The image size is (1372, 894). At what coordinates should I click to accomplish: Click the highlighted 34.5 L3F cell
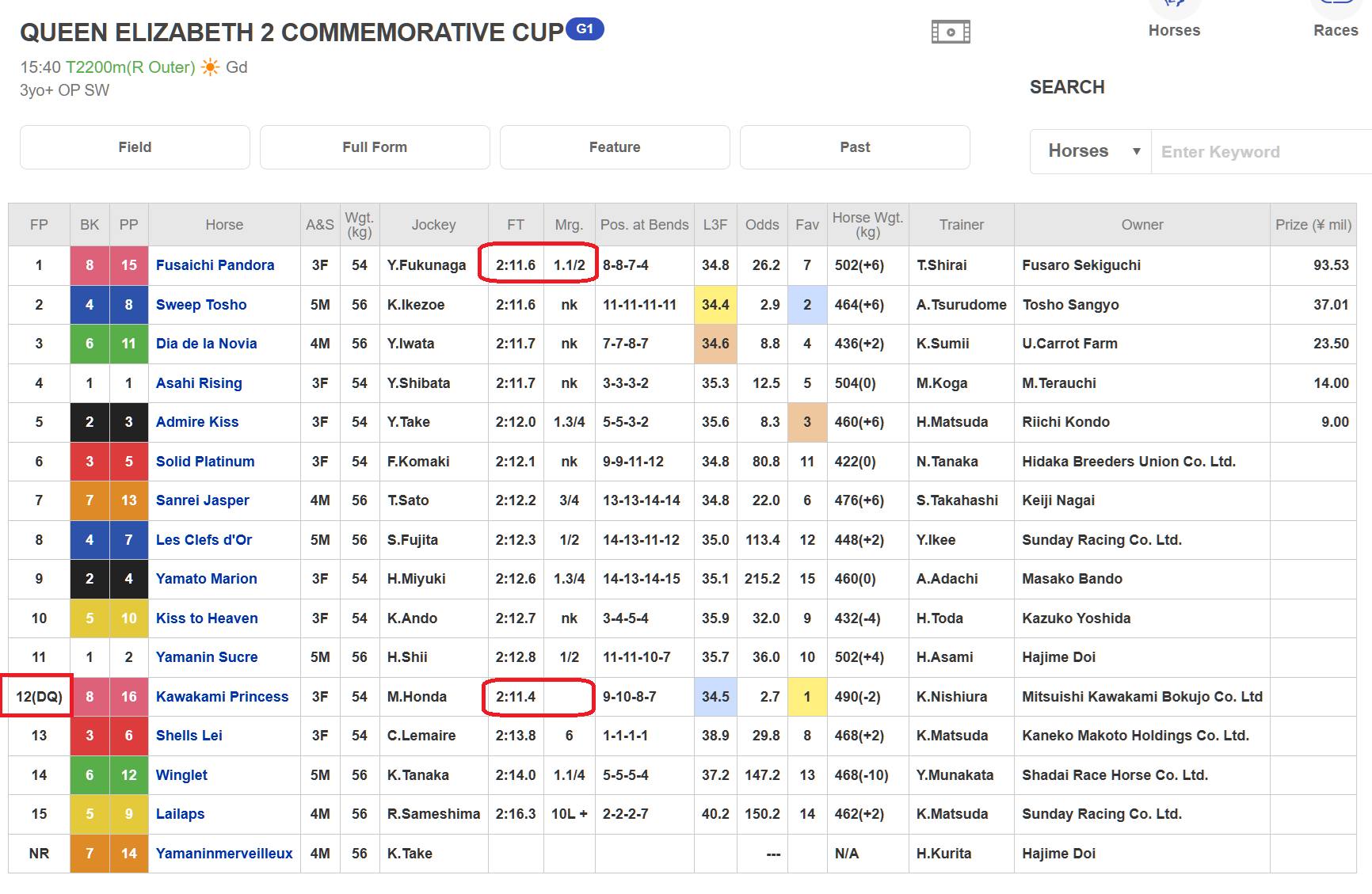coord(715,697)
